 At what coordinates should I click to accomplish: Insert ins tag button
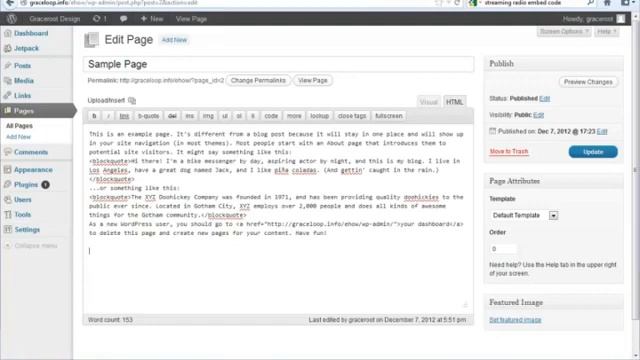pyautogui.click(x=190, y=116)
